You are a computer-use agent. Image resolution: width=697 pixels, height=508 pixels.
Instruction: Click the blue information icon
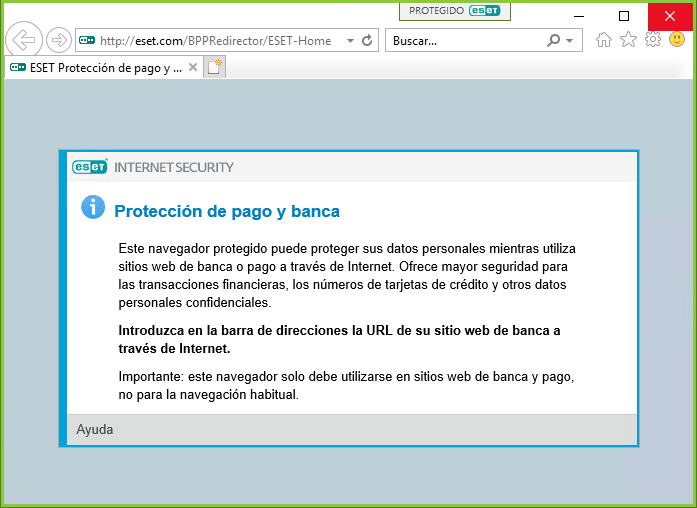[x=93, y=207]
